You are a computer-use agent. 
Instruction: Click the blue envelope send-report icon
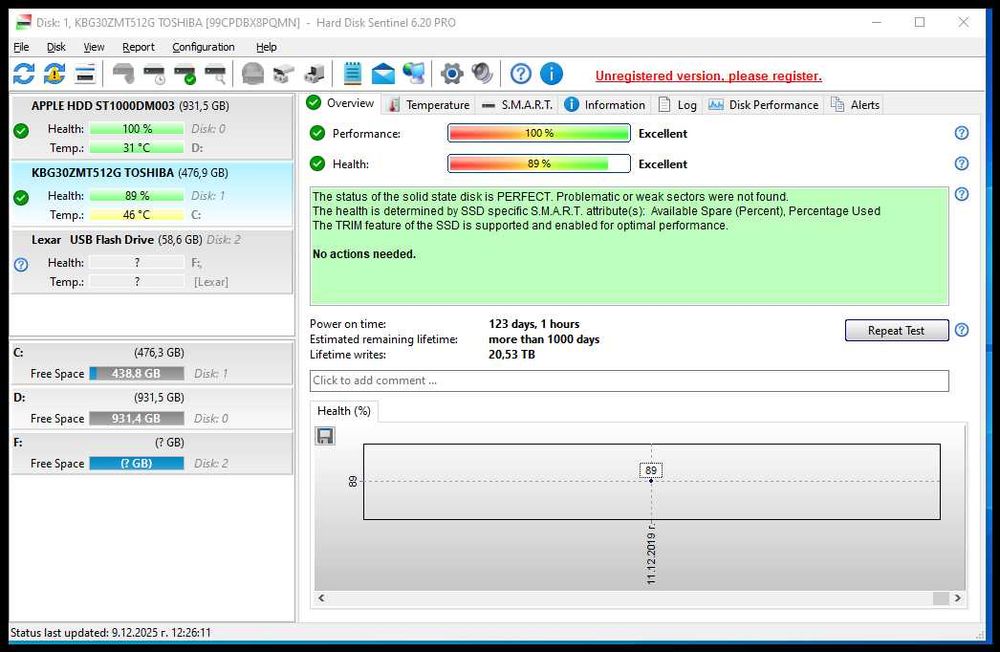tap(383, 74)
